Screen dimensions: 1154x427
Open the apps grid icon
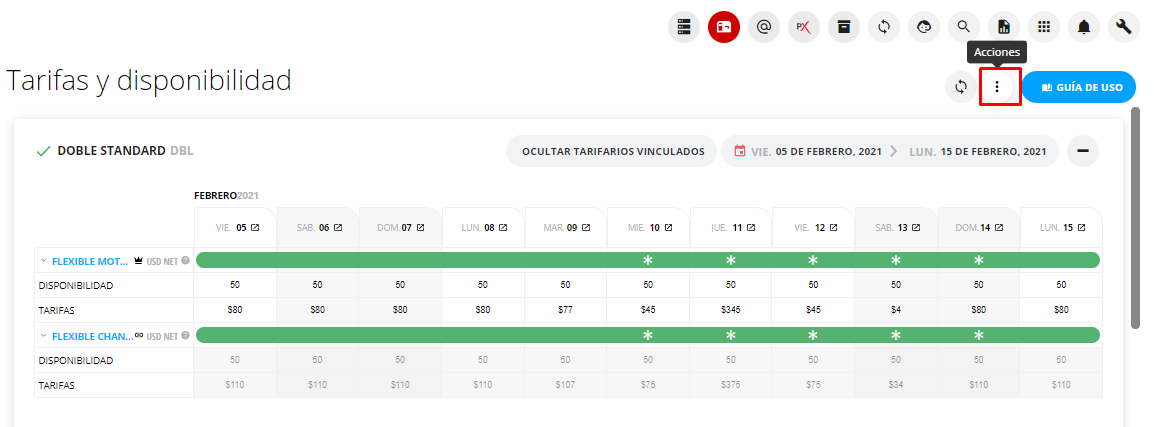click(1044, 27)
